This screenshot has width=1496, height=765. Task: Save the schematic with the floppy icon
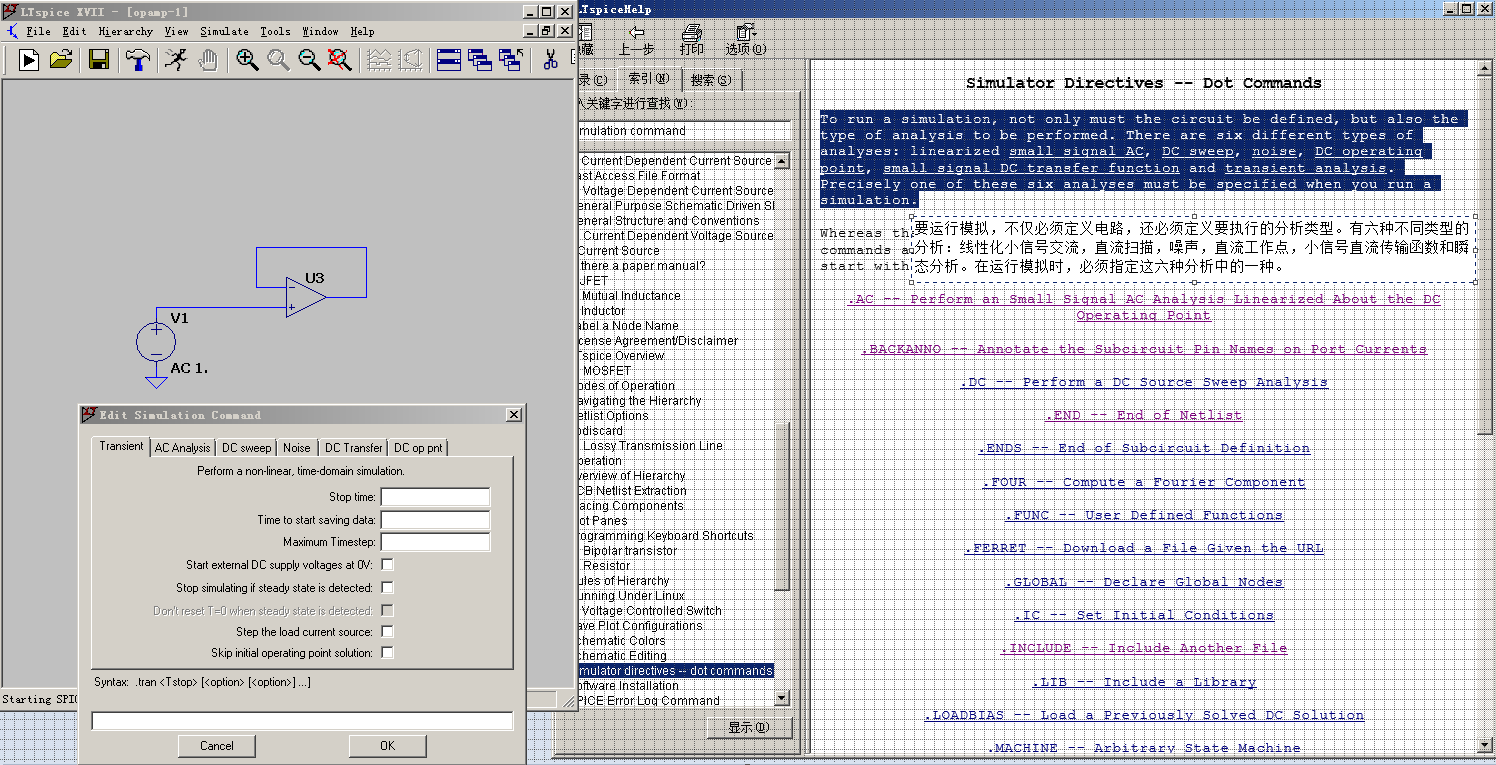tap(99, 60)
